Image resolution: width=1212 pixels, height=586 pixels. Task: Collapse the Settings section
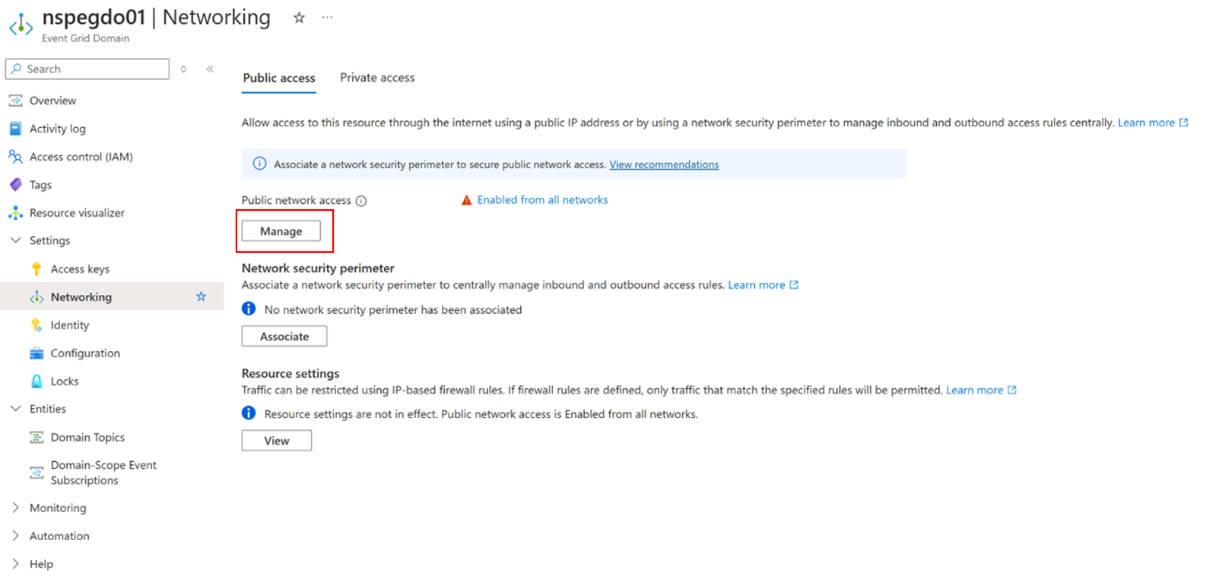pos(15,241)
